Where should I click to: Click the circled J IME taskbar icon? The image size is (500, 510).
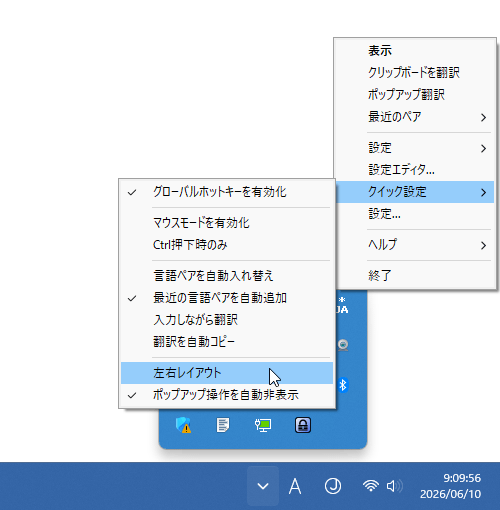pyautogui.click(x=333, y=486)
